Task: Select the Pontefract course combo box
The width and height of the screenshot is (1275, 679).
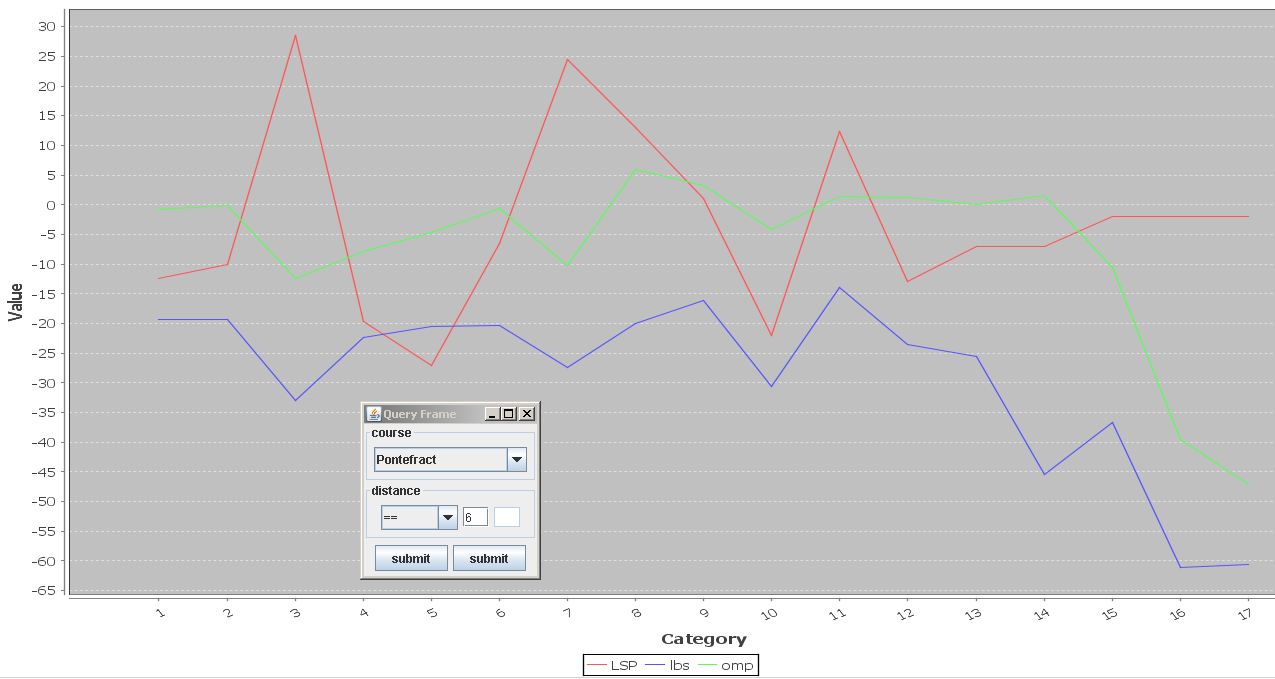Action: (450, 460)
